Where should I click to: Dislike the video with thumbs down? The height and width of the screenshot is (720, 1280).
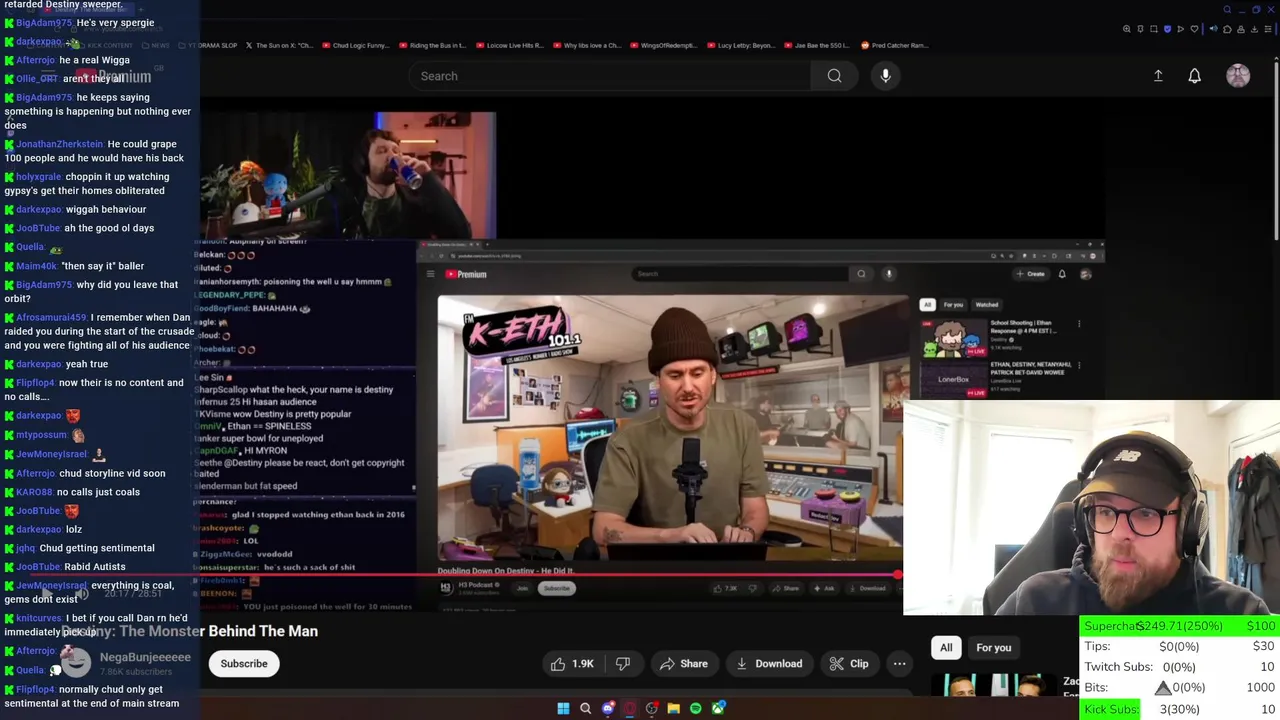623,664
